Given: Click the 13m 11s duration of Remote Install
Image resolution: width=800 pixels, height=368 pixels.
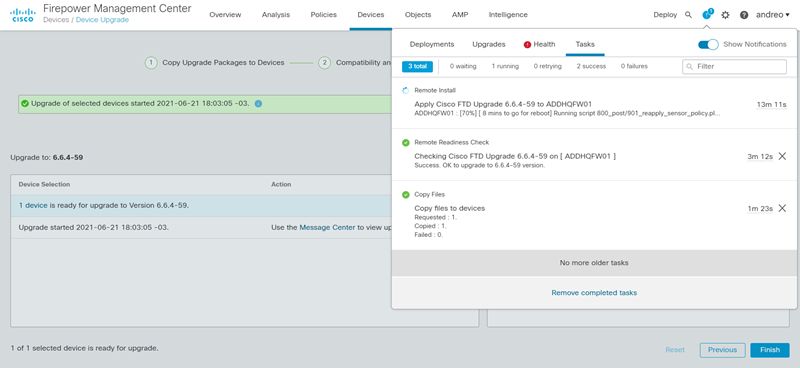Looking at the screenshot, I should tap(771, 105).
